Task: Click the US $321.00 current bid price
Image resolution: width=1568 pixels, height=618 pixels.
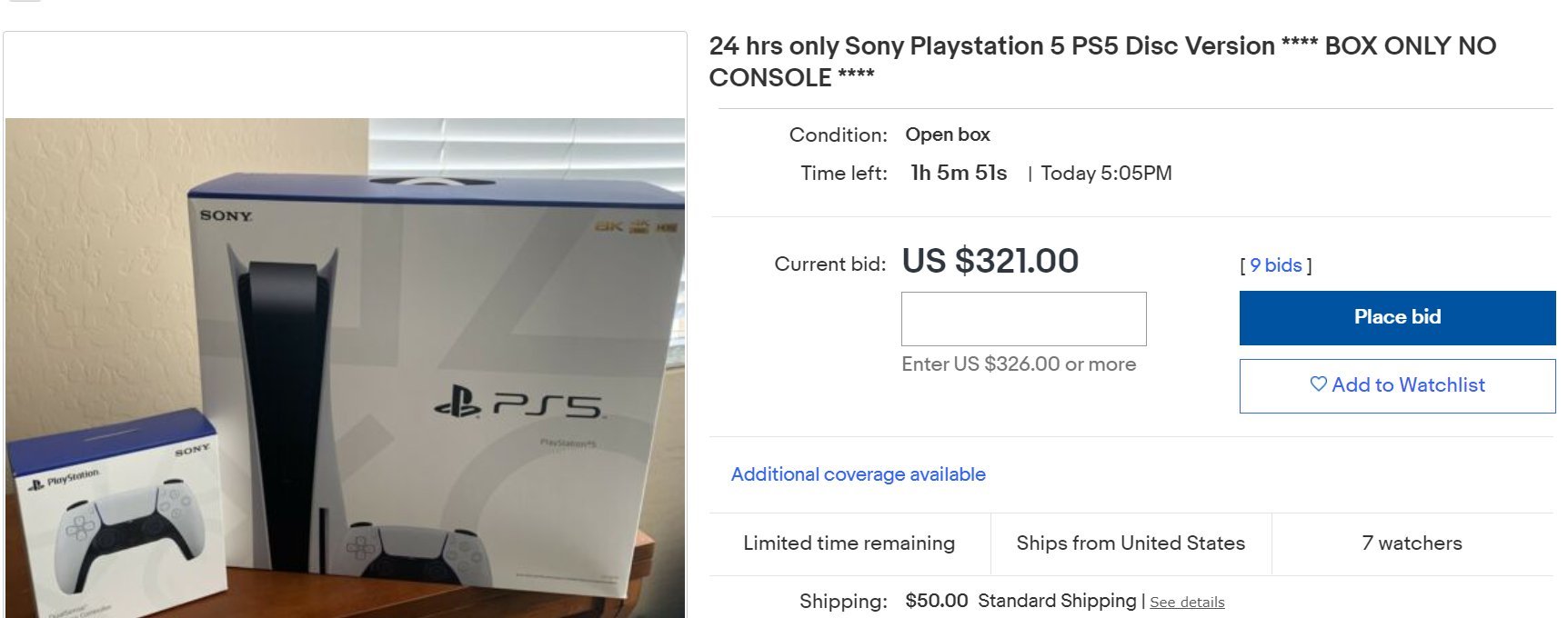Action: [990, 262]
